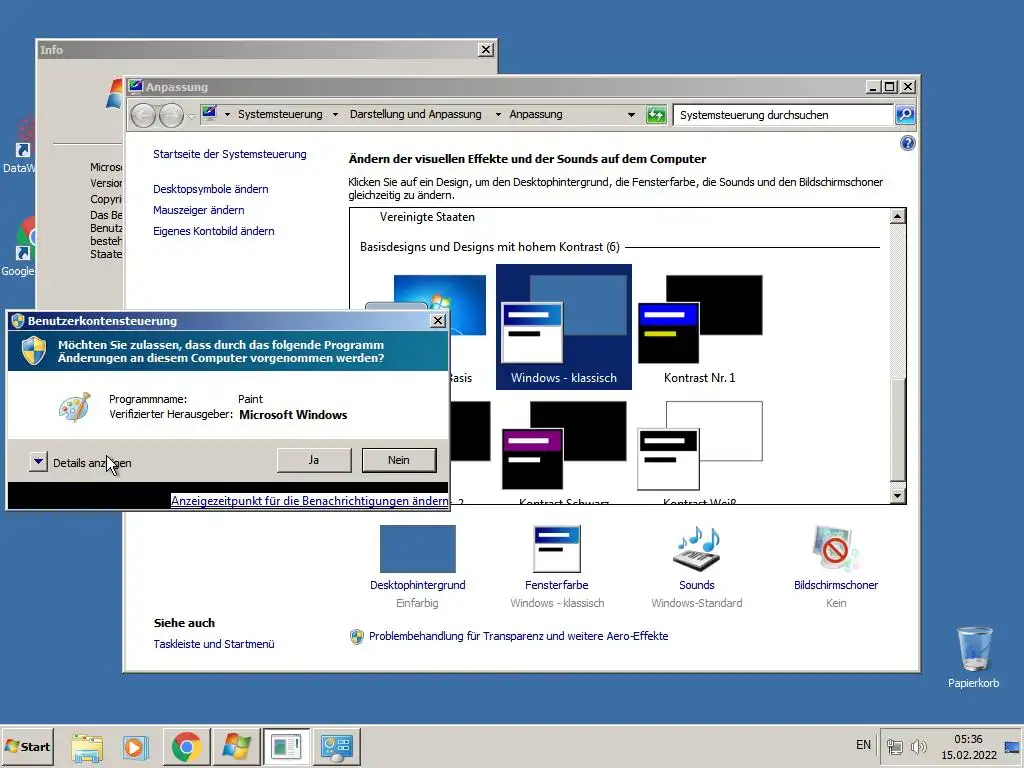The width and height of the screenshot is (1024, 768).
Task: Open Bildschirmschoner settings icon
Action: (836, 549)
